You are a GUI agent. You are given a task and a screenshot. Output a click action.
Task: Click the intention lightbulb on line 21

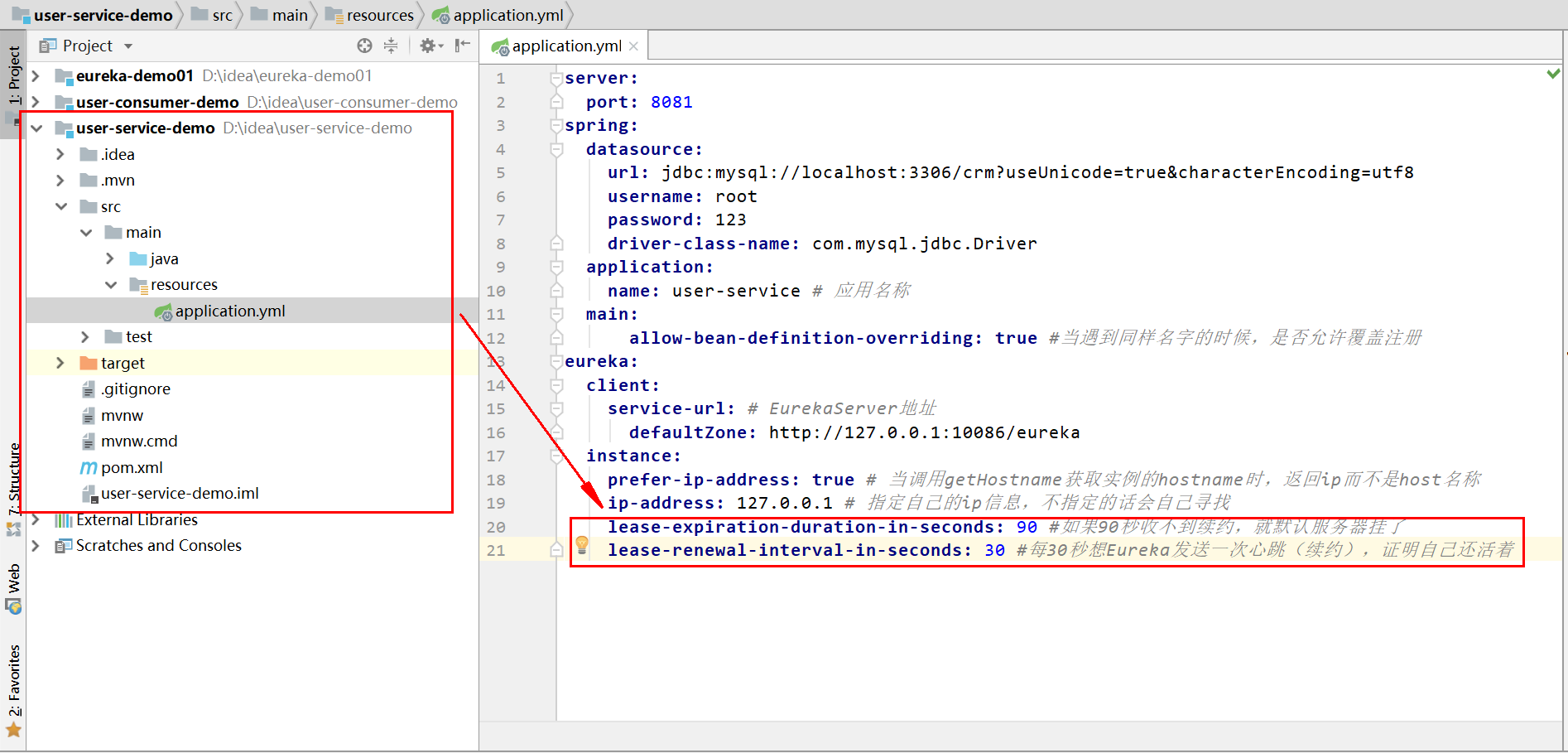point(582,545)
